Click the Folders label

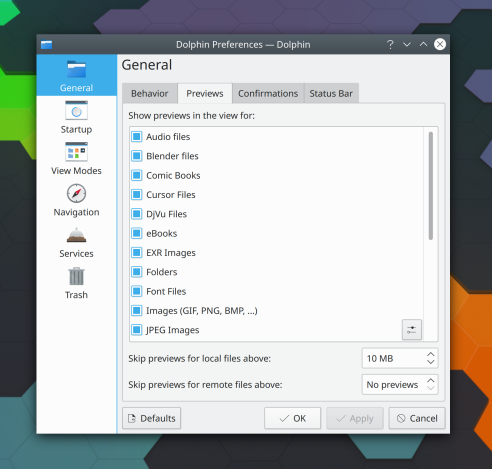click(162, 272)
